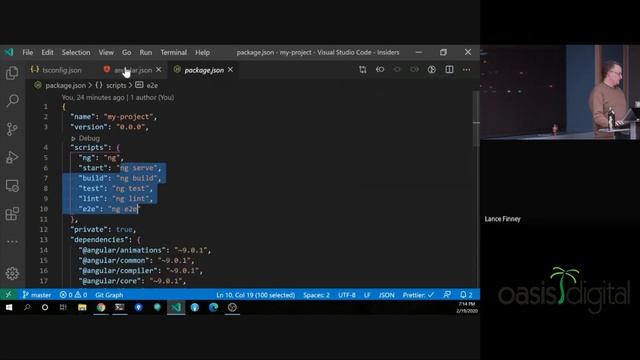Image resolution: width=640 pixels, height=360 pixels.
Task: Click the toggle file blame circle icon
Action: pos(431,70)
